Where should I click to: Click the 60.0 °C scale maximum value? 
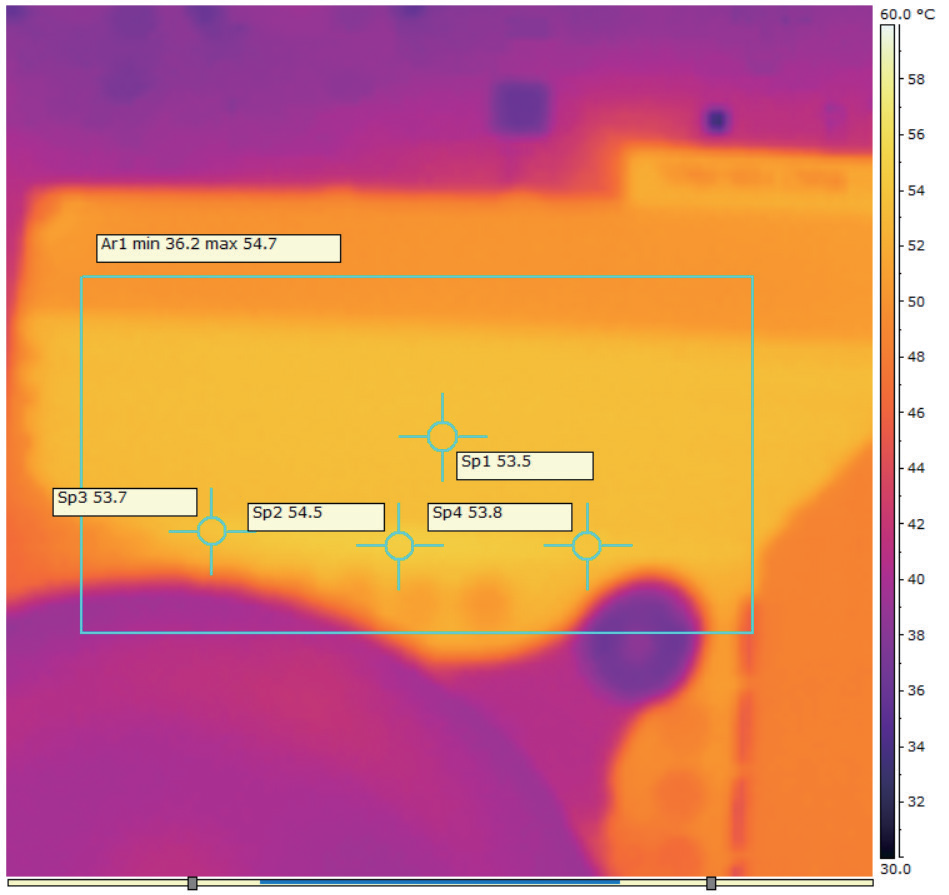click(x=908, y=14)
